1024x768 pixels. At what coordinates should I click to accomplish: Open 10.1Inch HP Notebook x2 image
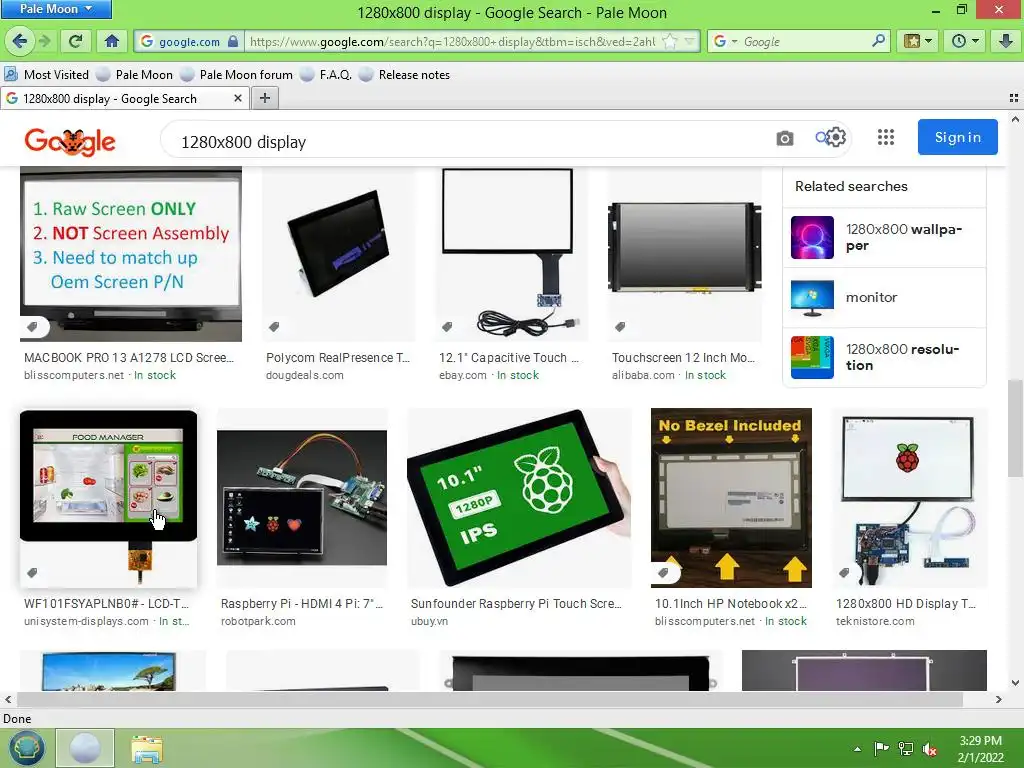(731, 498)
